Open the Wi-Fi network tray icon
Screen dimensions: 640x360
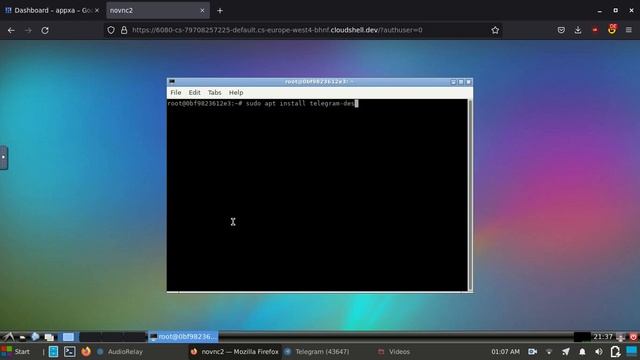click(x=549, y=351)
